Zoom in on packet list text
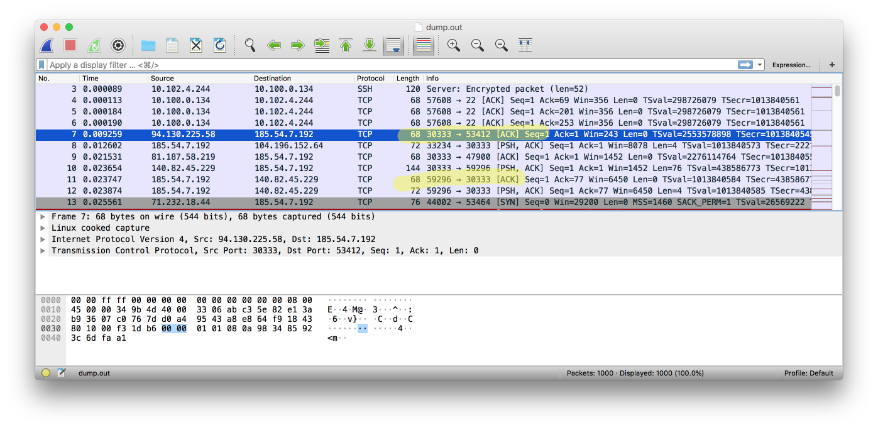The height and width of the screenshot is (430, 878). click(x=453, y=45)
